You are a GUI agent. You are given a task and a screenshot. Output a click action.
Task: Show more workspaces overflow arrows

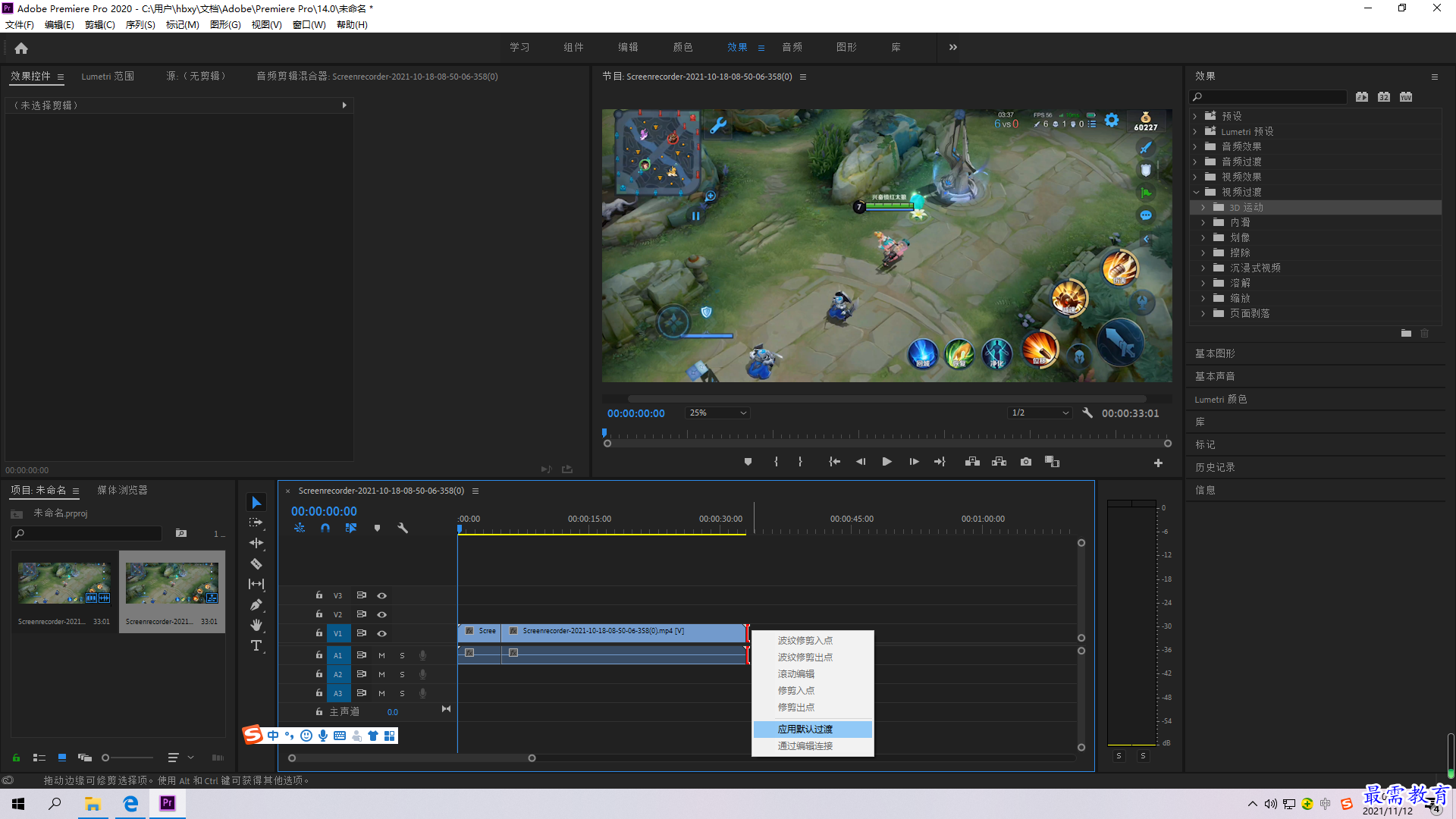click(953, 47)
